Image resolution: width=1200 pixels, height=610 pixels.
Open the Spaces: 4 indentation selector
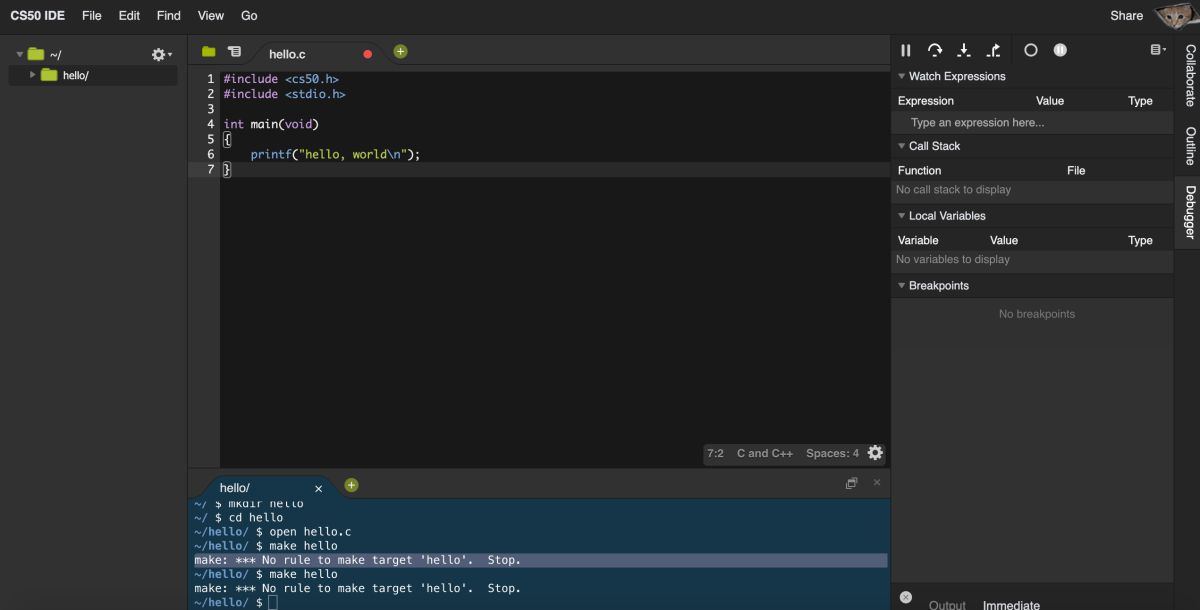(x=832, y=453)
